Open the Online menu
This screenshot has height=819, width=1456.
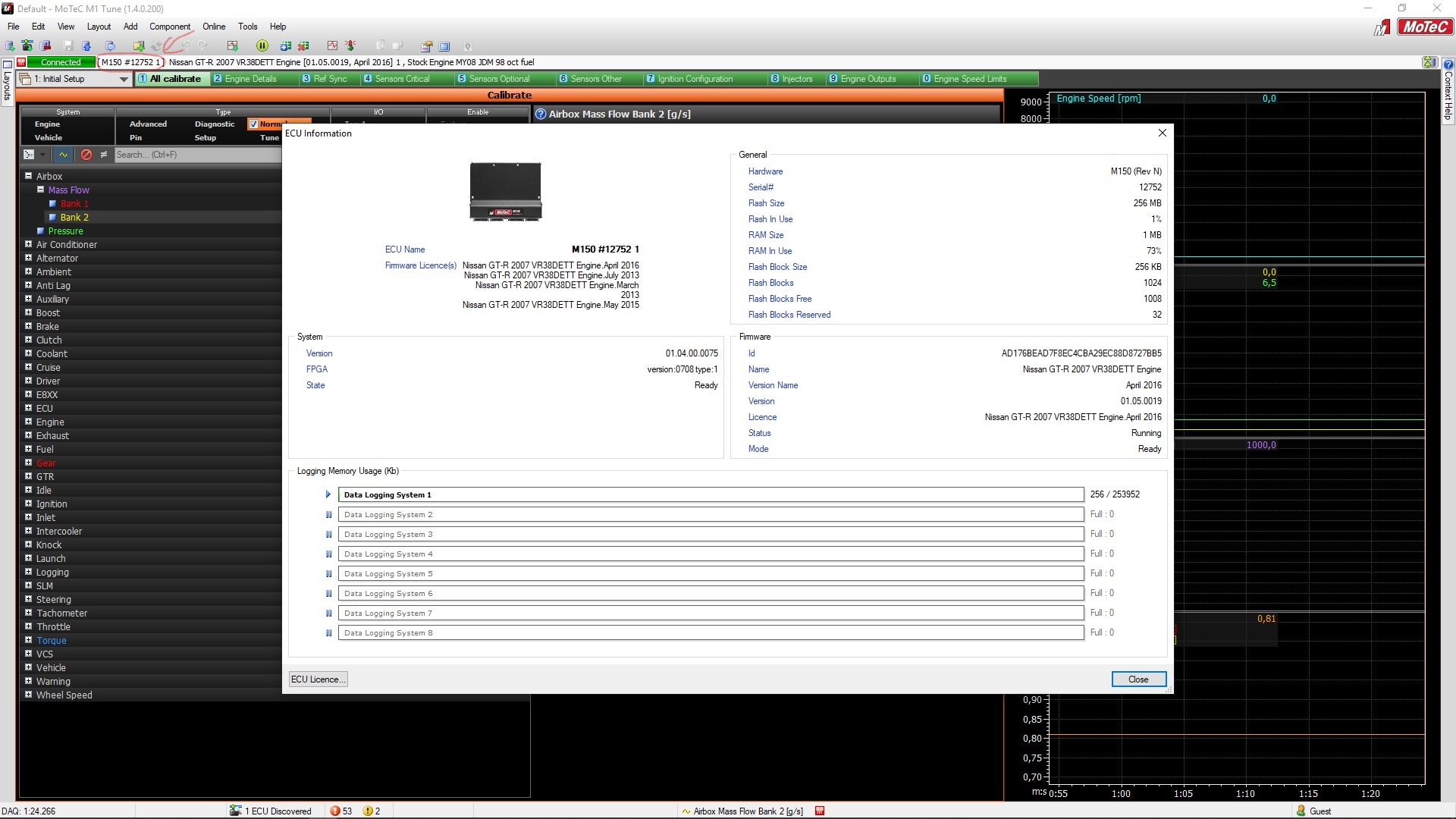coord(213,27)
